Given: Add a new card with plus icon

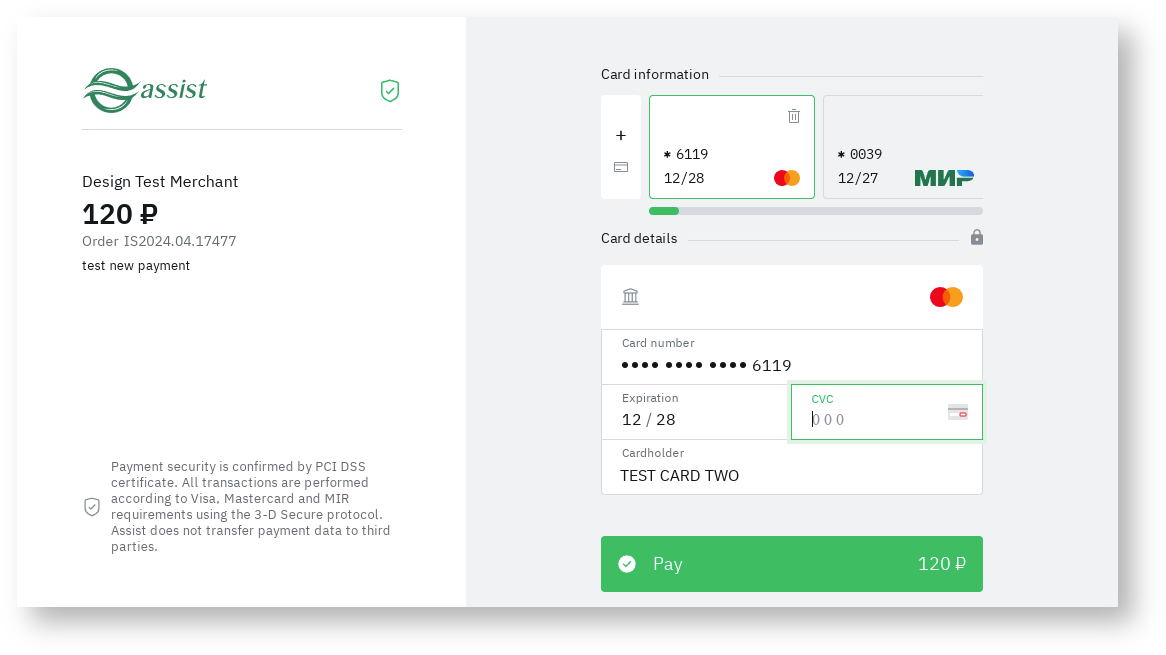Looking at the screenshot, I should tap(621, 135).
